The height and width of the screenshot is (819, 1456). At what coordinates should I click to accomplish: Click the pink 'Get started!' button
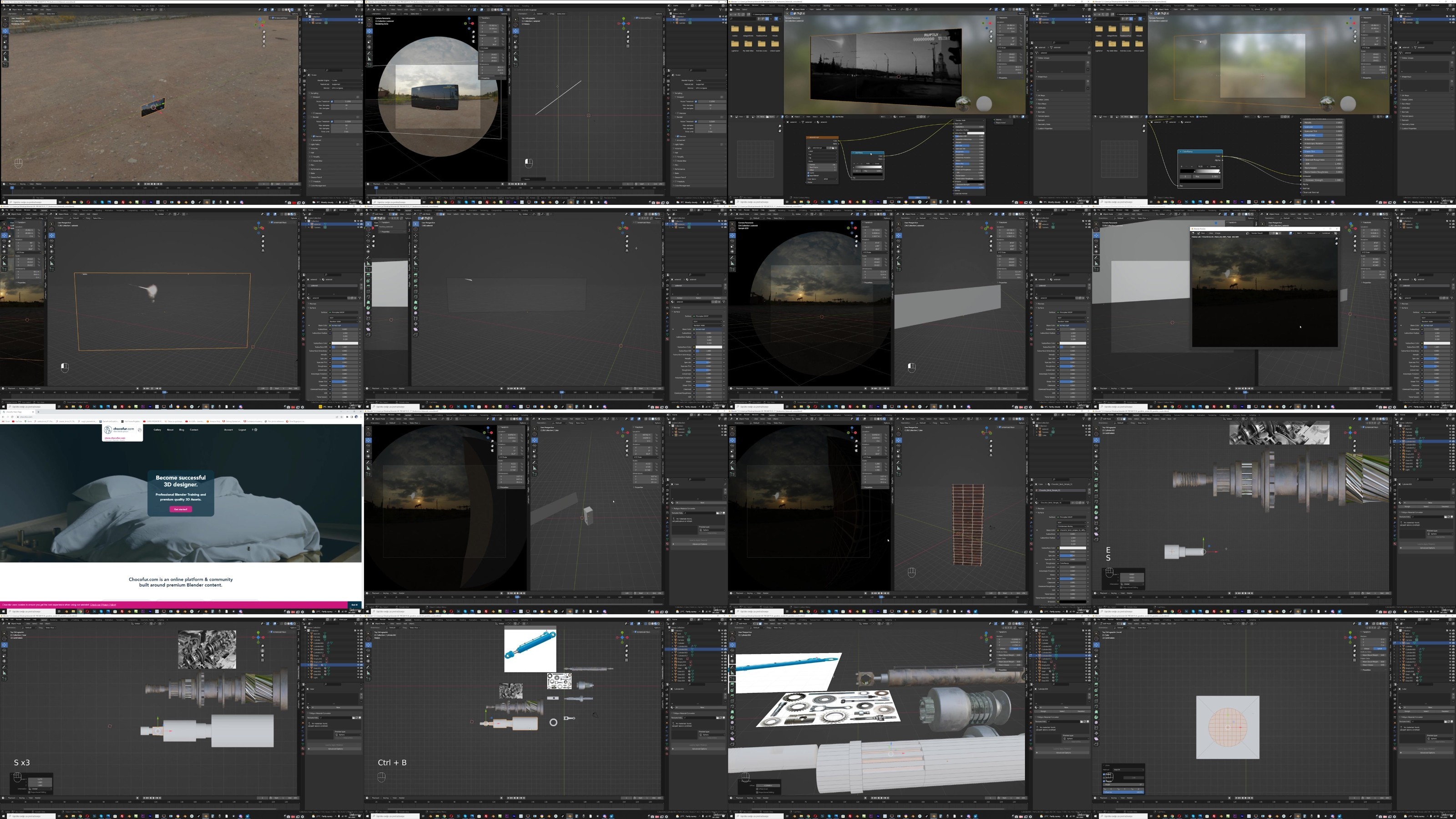180,509
